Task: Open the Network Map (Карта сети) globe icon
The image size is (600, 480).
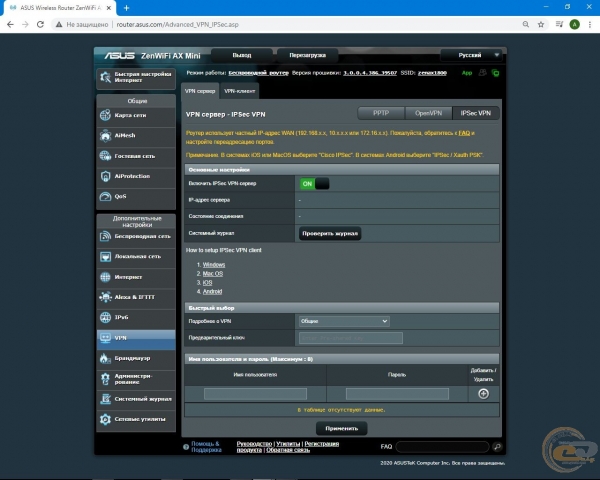Action: (x=105, y=115)
